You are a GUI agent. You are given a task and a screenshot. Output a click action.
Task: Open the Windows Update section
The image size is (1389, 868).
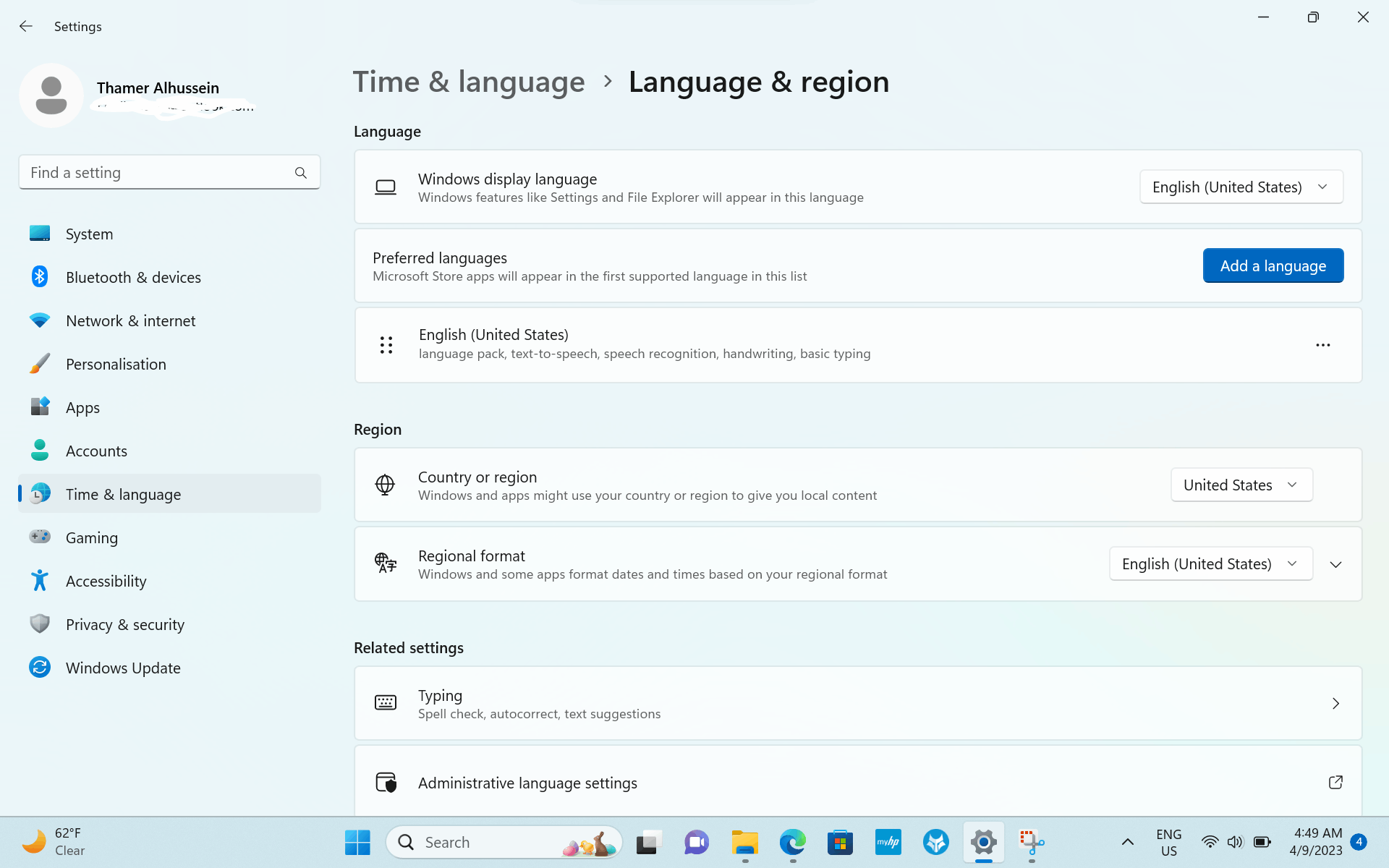pos(123,668)
